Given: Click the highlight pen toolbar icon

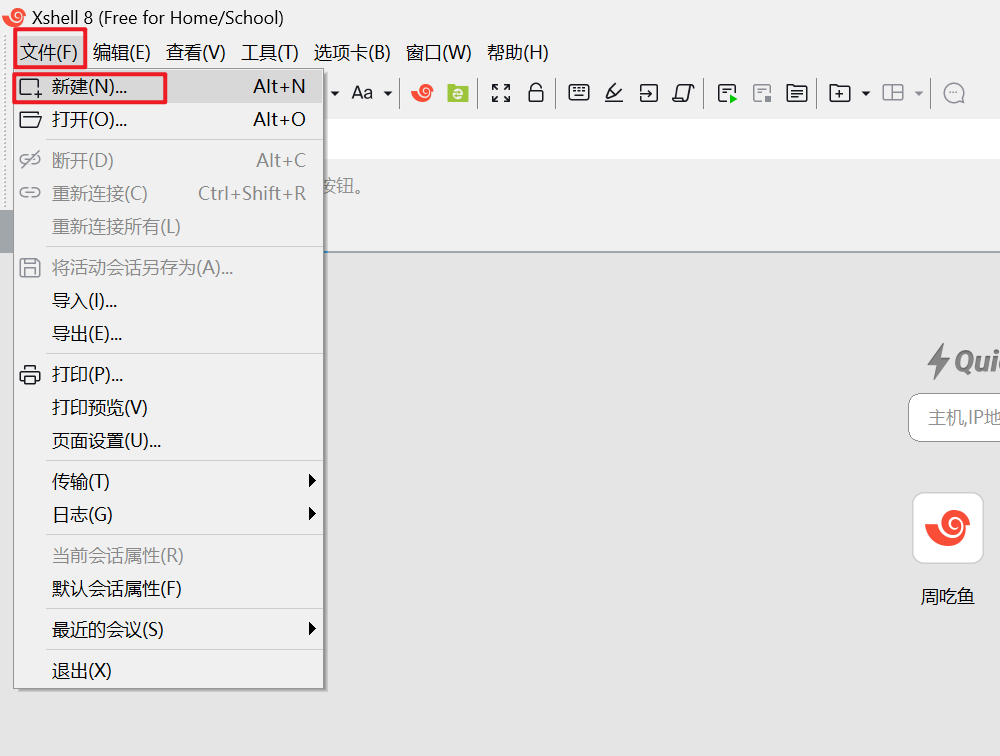Looking at the screenshot, I should pyautogui.click(x=614, y=93).
